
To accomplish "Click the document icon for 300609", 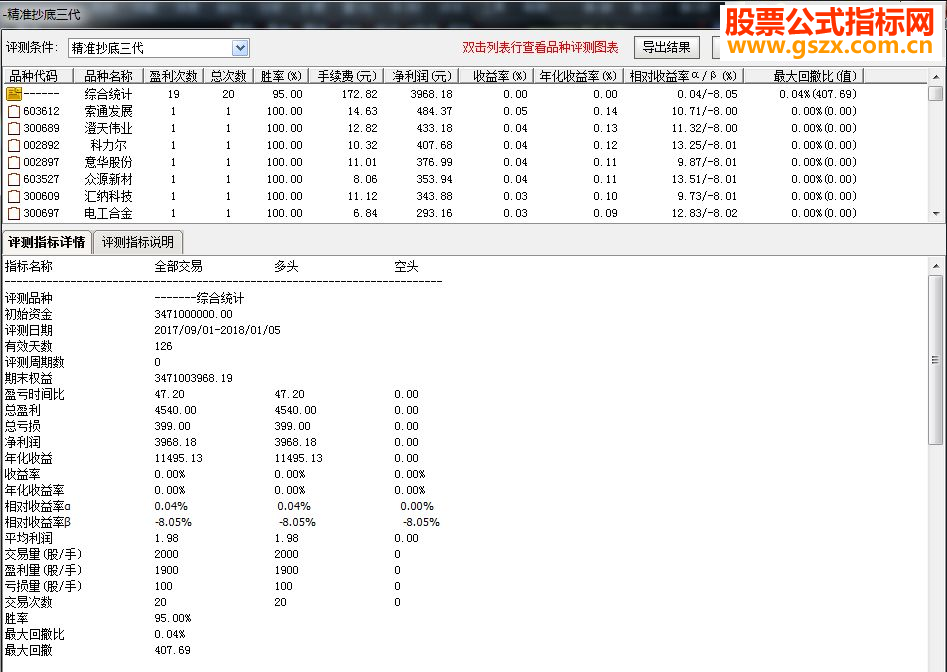I will (14, 196).
